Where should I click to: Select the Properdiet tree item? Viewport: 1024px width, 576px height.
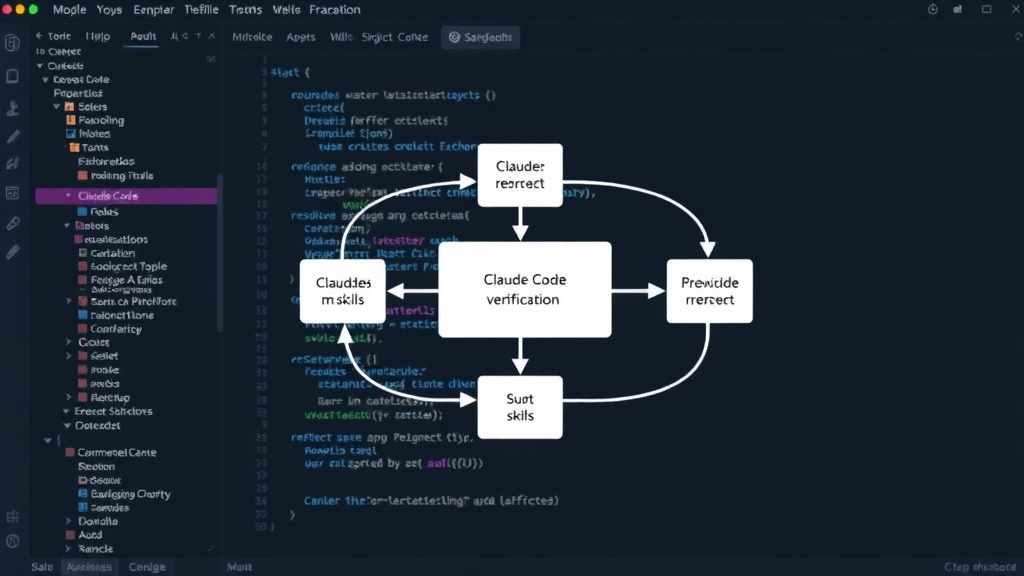click(78, 93)
